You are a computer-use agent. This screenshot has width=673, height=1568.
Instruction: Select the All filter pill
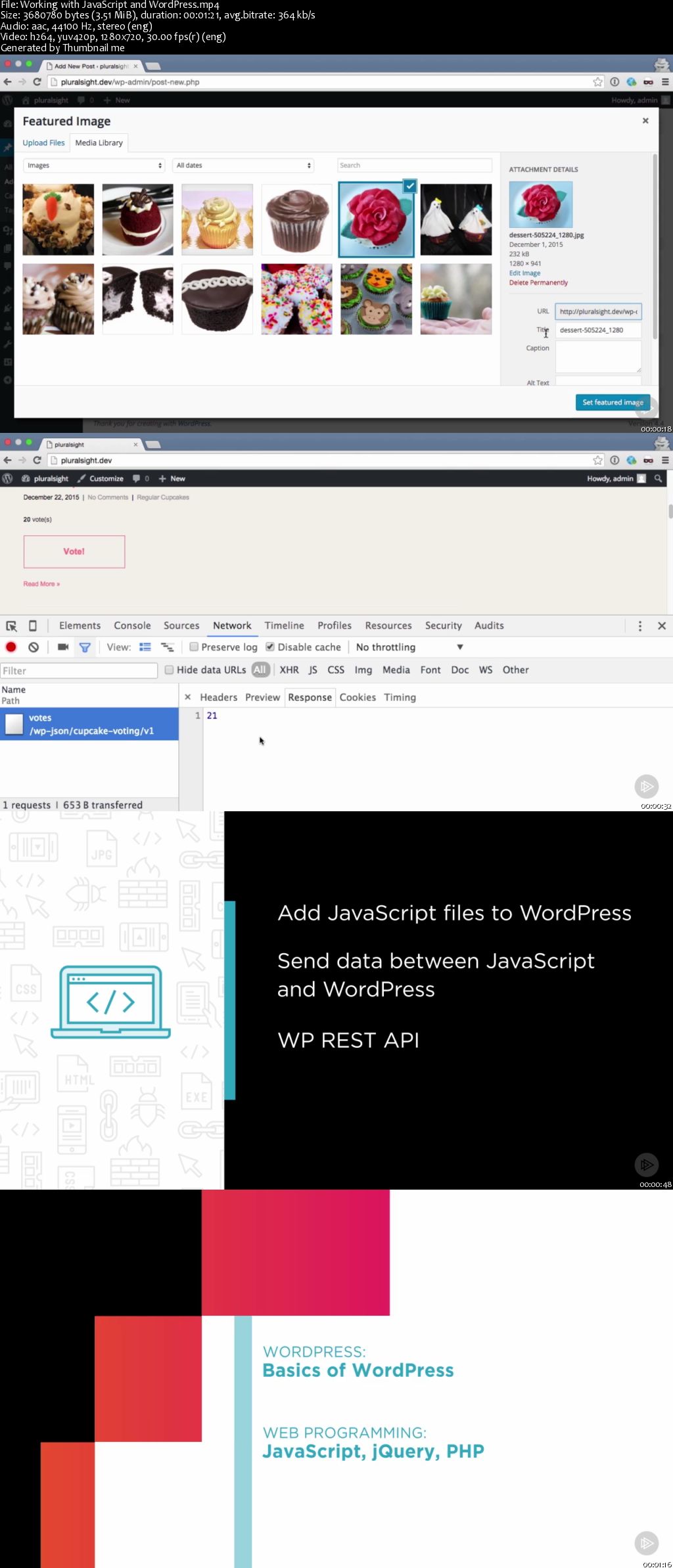tap(260, 670)
